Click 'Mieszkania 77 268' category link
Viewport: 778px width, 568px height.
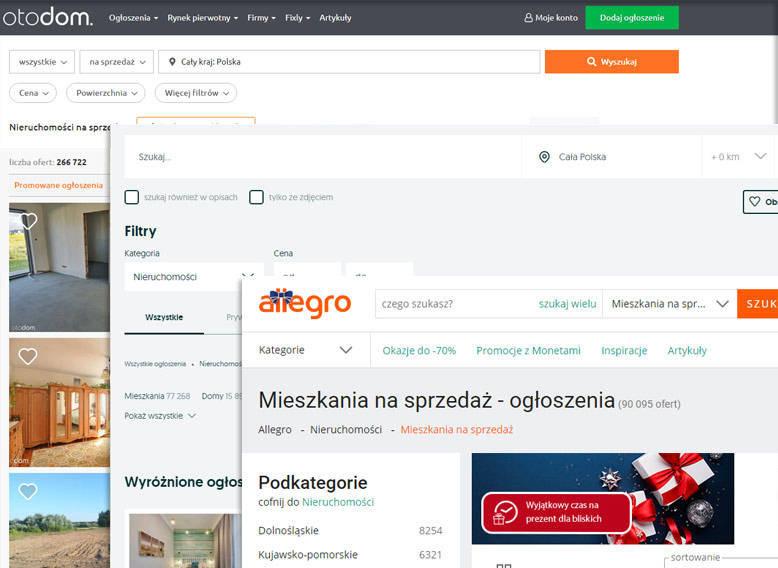pyautogui.click(x=157, y=396)
